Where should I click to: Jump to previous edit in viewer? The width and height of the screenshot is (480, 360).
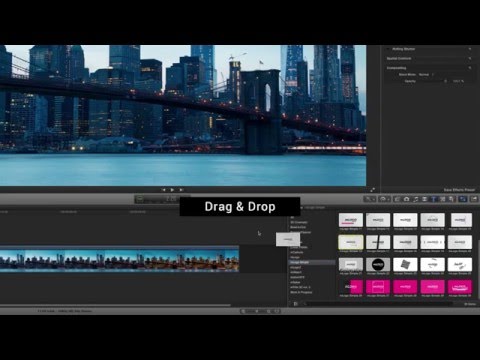point(163,190)
